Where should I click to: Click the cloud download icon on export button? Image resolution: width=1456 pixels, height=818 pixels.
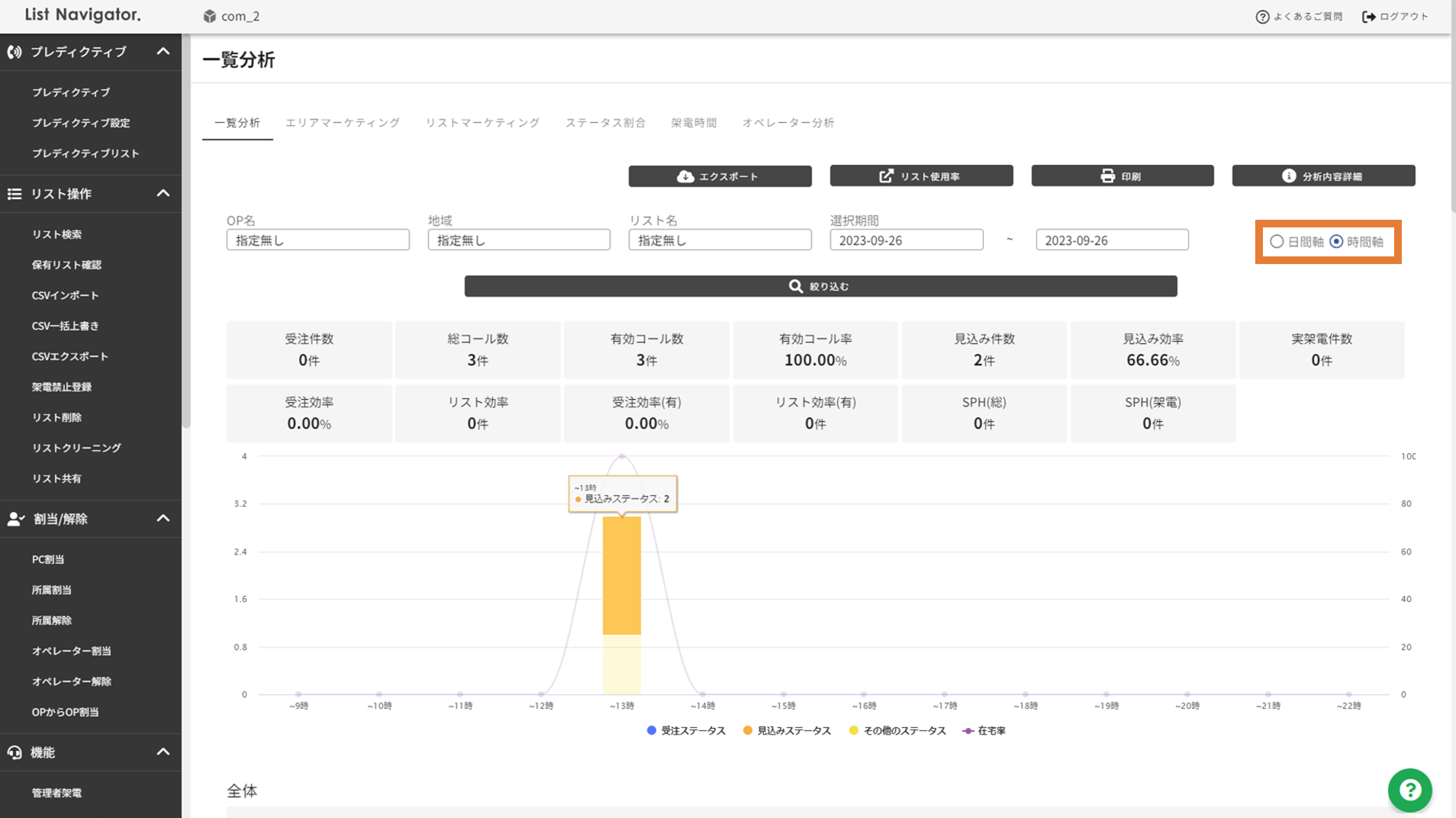point(685,176)
